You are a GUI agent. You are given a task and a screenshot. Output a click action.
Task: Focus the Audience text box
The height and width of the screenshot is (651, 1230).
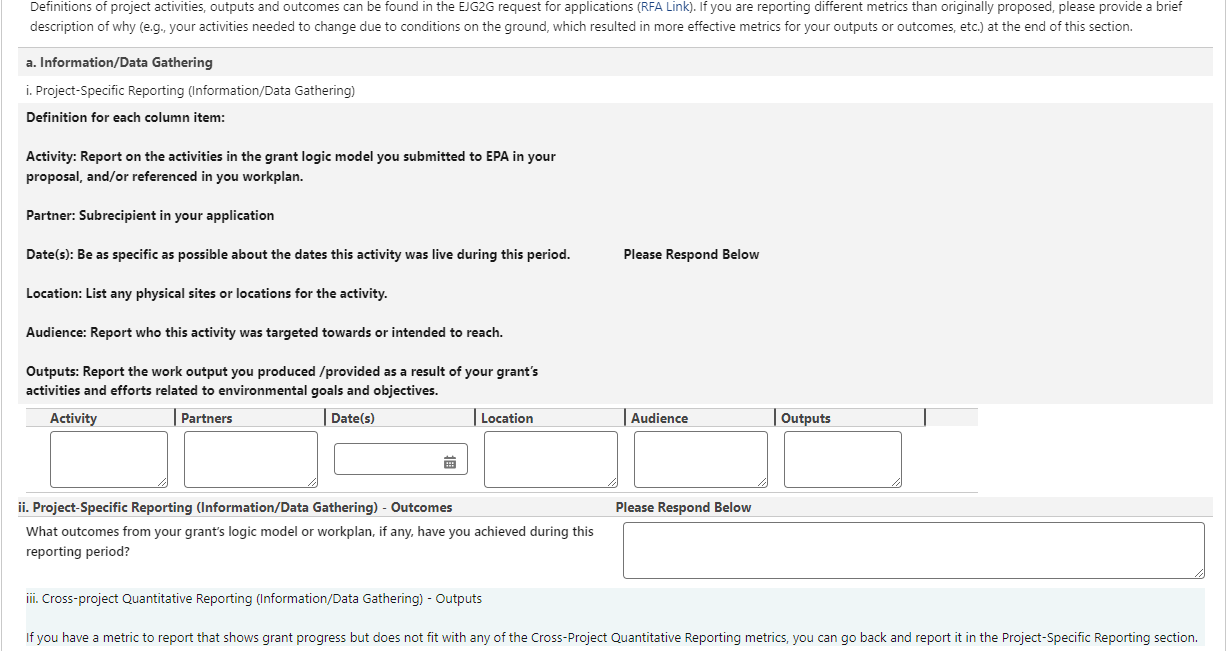point(700,459)
